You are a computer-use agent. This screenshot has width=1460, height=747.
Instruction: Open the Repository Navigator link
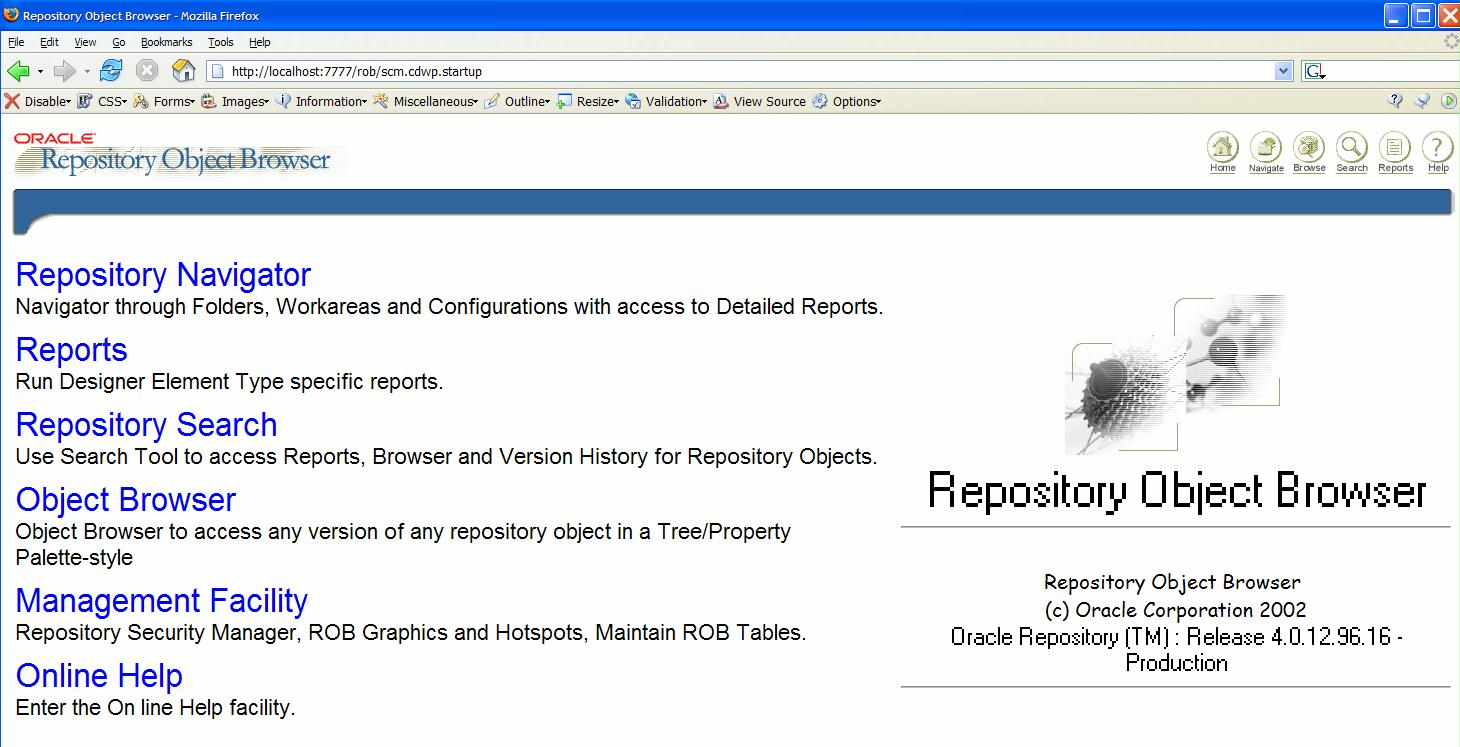tap(163, 275)
